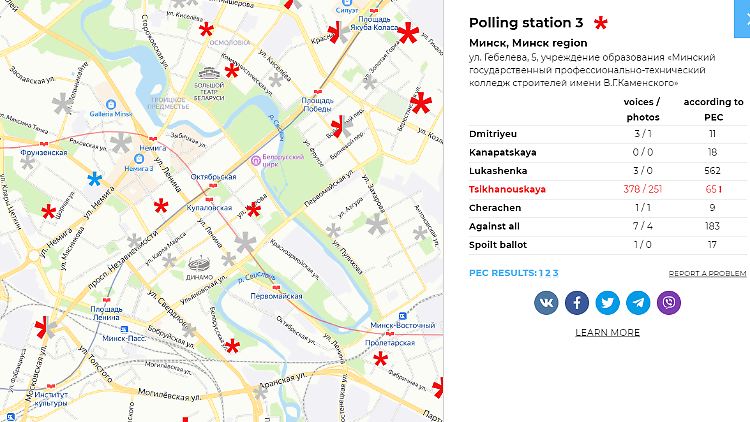750x422 pixels.
Task: Click red marker beside Большой театр Беларуси
Action: coord(232,71)
